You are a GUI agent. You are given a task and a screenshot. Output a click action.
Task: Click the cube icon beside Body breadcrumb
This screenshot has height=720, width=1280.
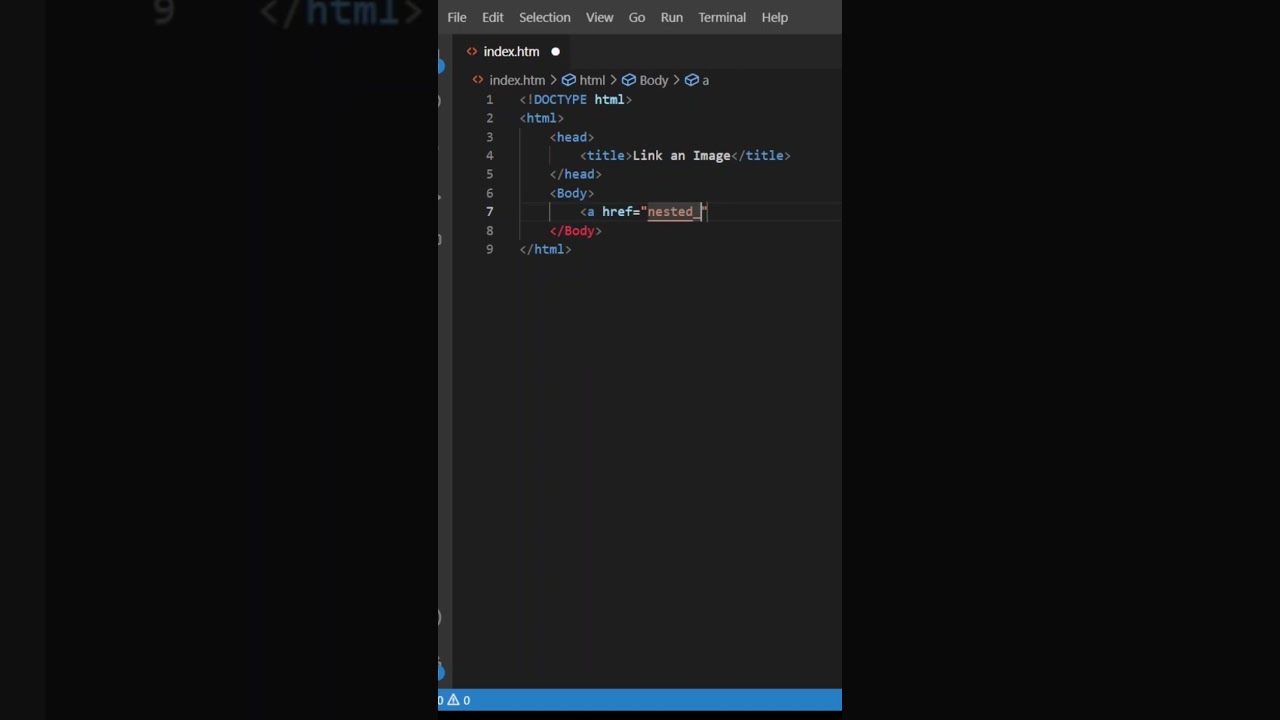tap(629, 80)
